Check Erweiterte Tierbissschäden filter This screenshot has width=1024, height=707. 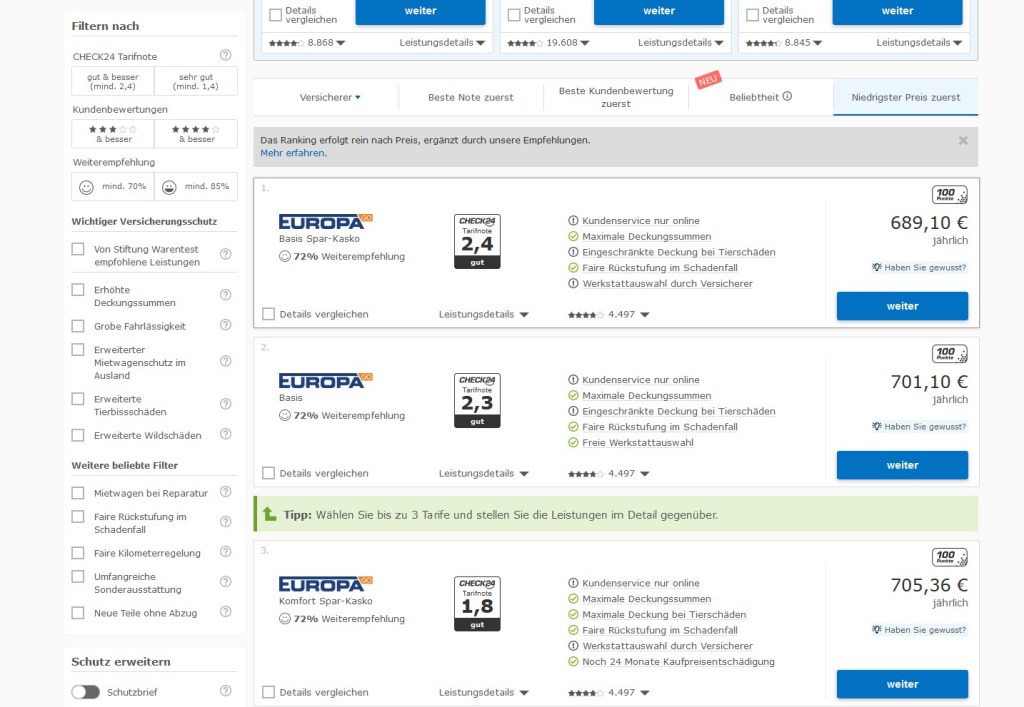pos(78,399)
